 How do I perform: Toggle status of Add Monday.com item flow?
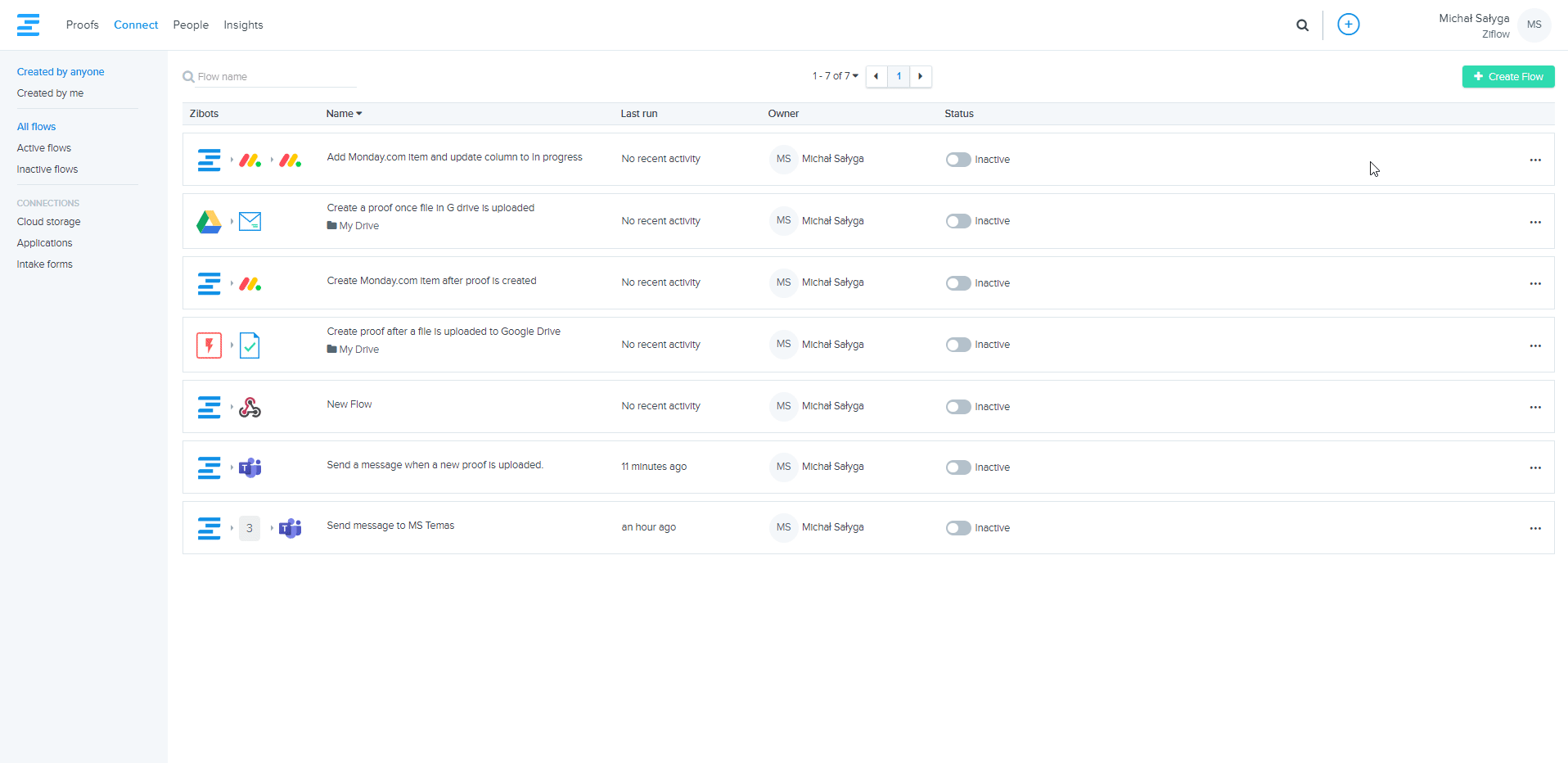[957, 160]
